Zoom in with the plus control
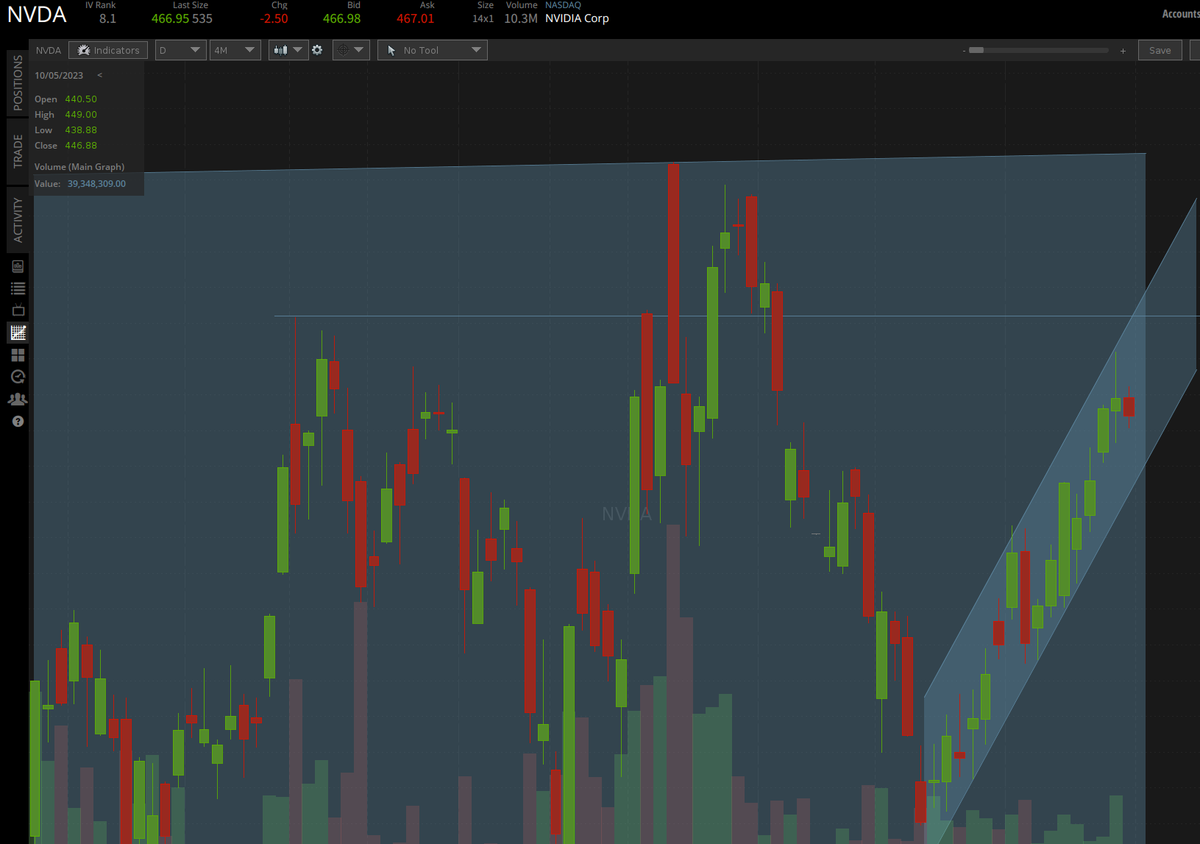 tap(1123, 50)
